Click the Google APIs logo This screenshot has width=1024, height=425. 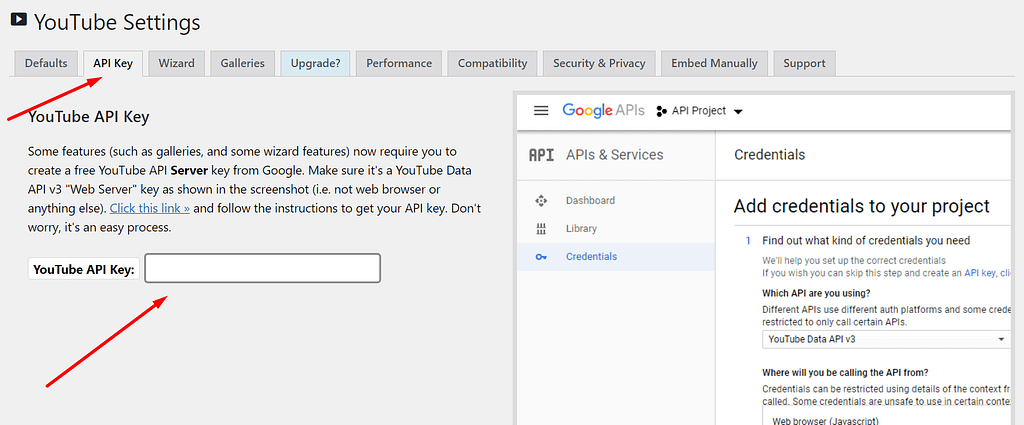pos(602,111)
